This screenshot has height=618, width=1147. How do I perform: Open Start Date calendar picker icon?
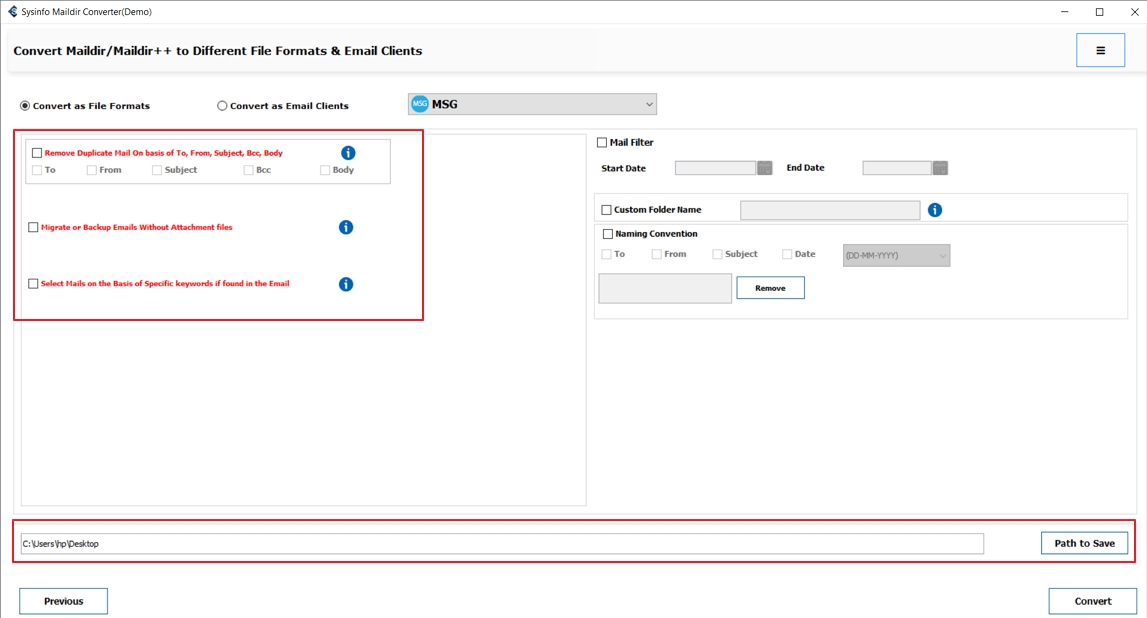[764, 168]
